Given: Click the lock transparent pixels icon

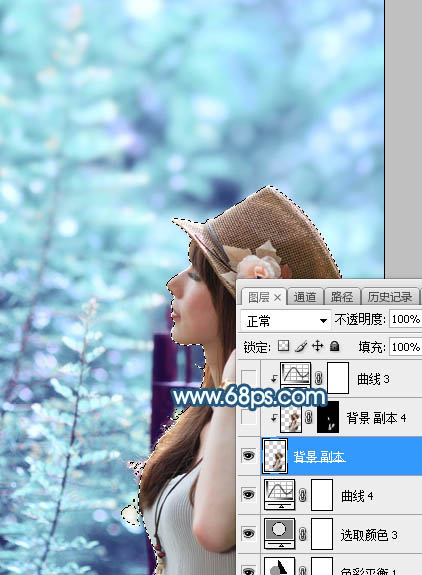Looking at the screenshot, I should pyautogui.click(x=283, y=346).
